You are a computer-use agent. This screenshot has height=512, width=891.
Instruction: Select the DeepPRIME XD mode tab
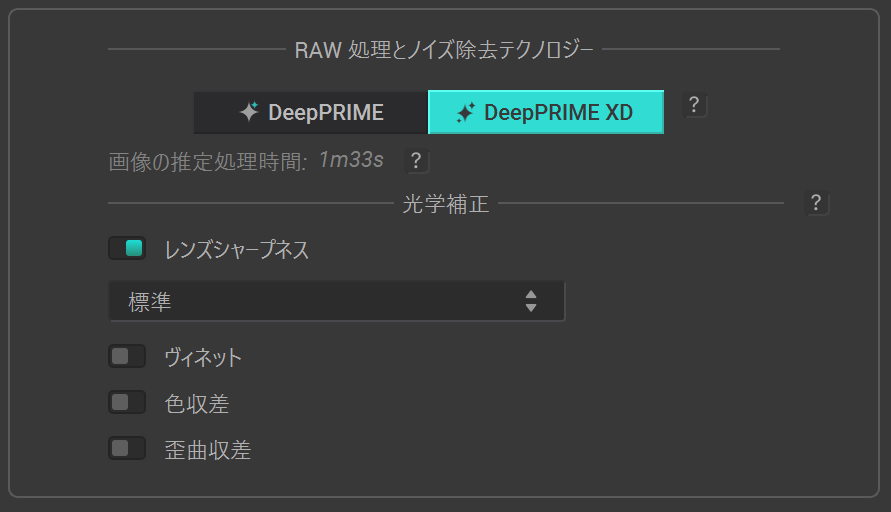[546, 112]
